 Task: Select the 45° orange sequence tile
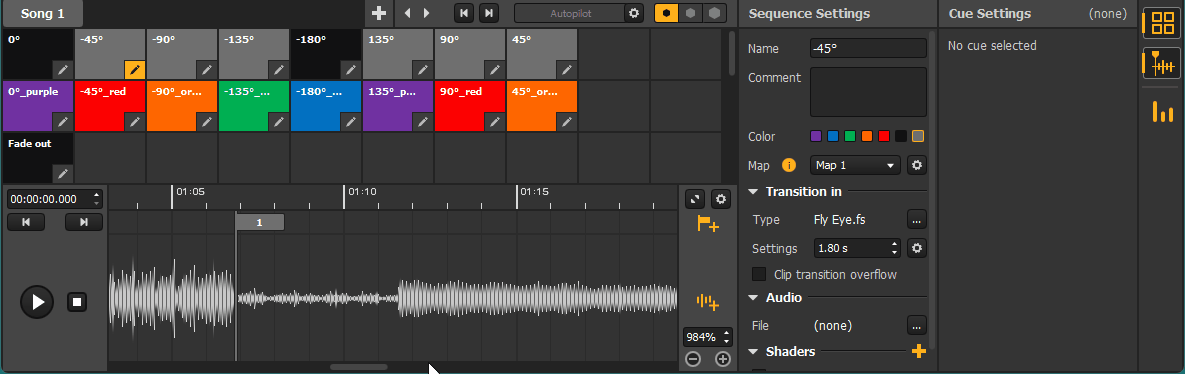pyautogui.click(x=542, y=107)
